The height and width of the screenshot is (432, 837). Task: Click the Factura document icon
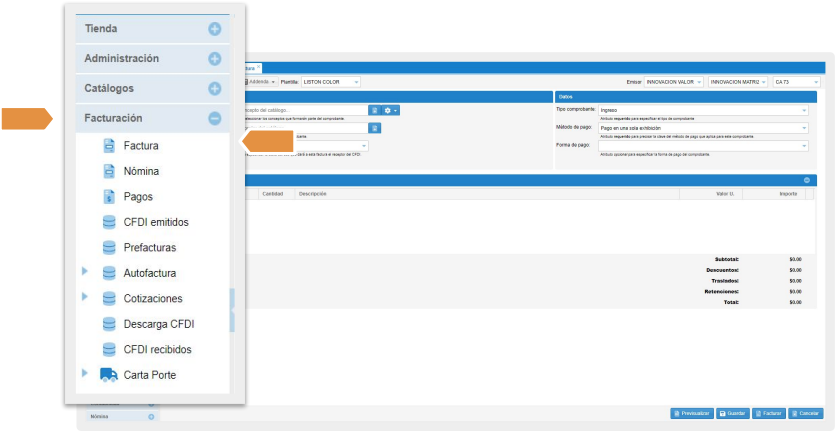[109, 146]
